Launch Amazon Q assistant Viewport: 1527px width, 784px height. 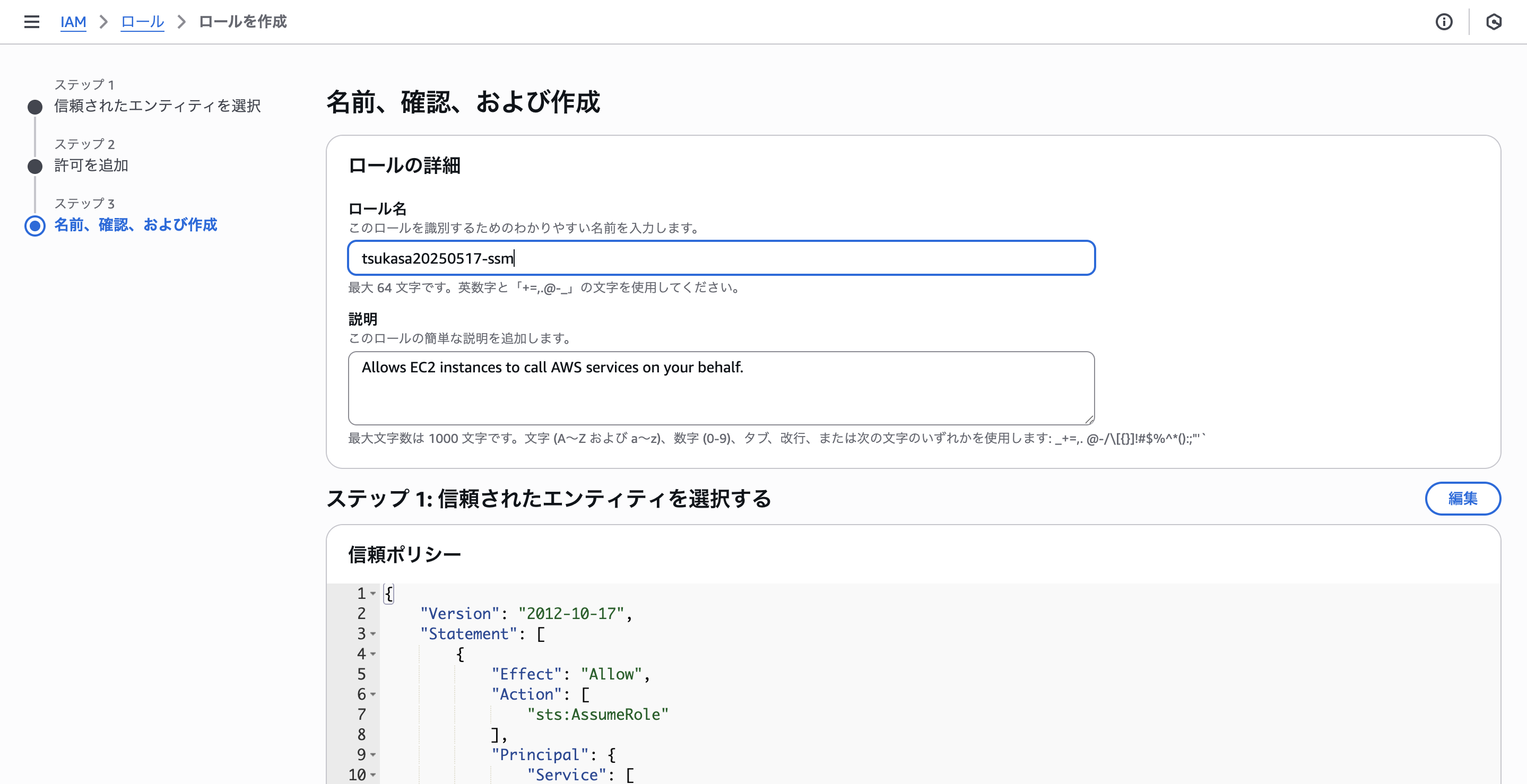1494,21
